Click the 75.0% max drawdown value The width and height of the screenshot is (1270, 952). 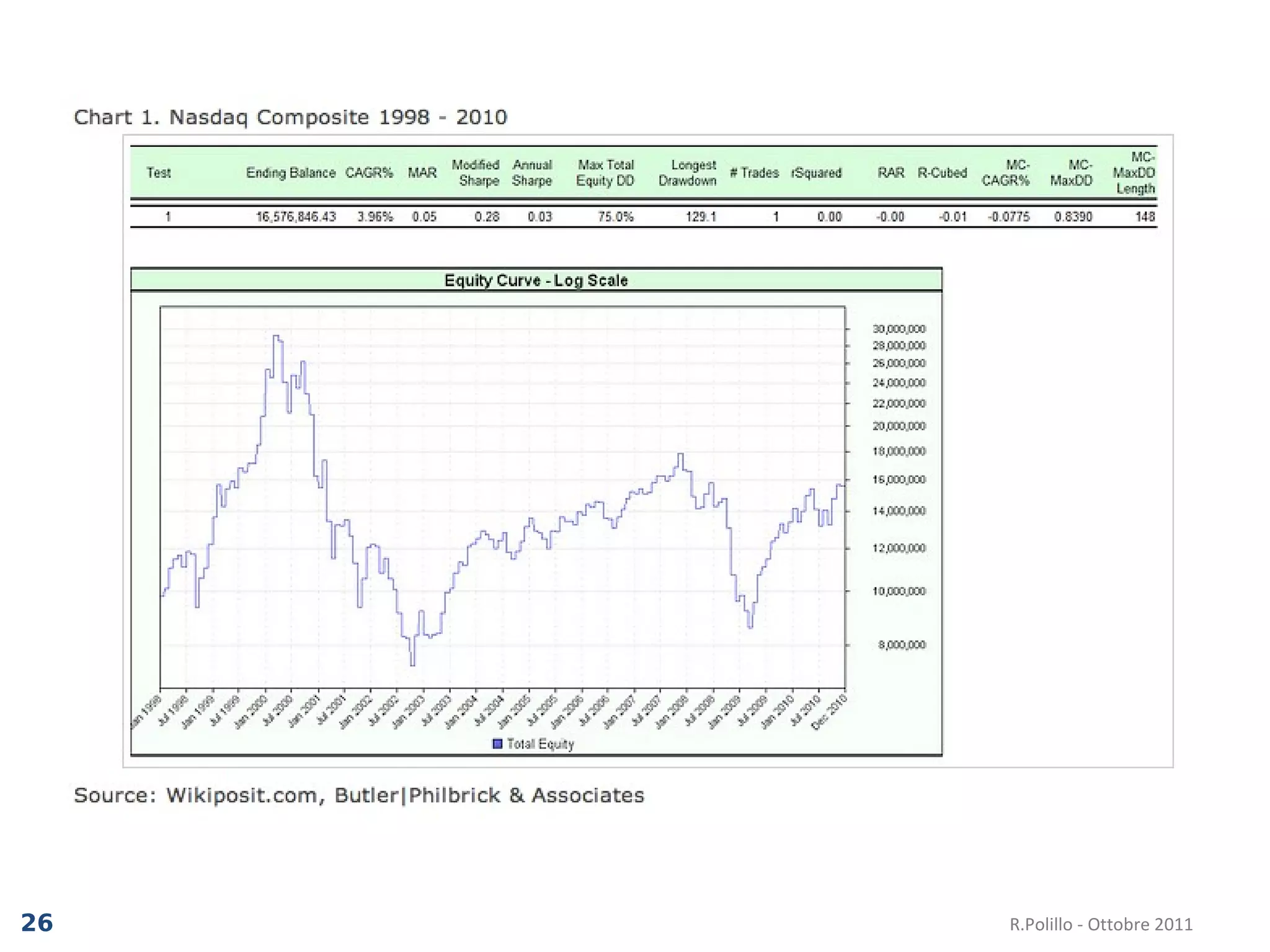[615, 217]
